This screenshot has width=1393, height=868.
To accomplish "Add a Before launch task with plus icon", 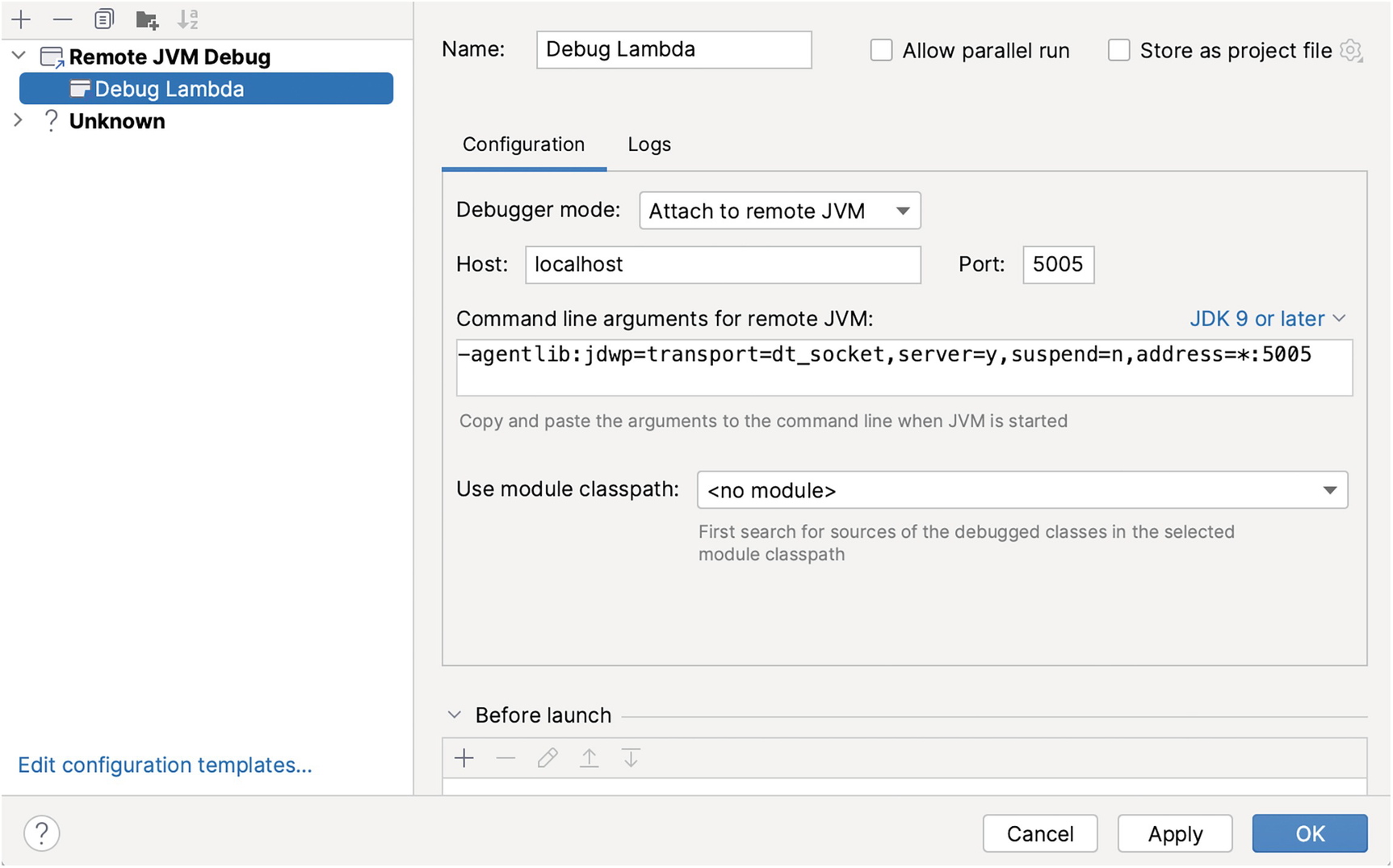I will click(464, 758).
